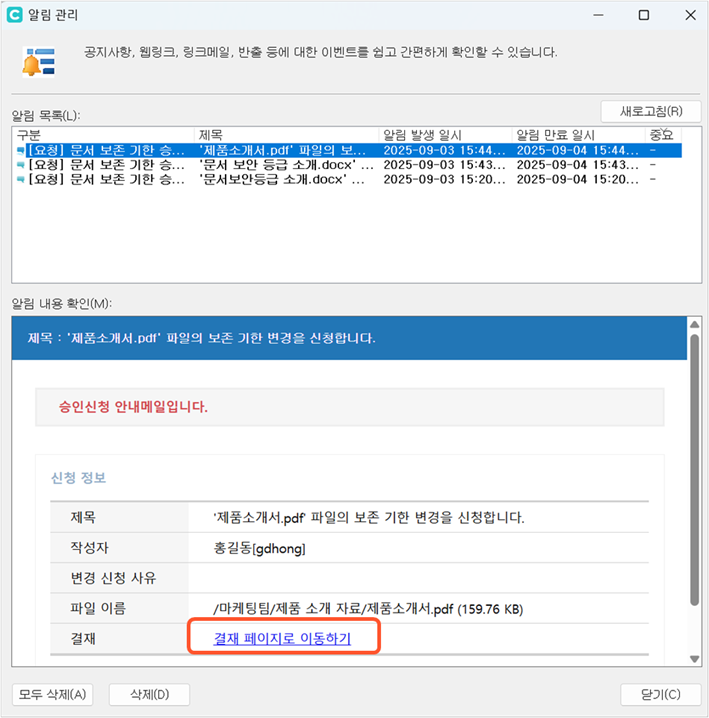Close the dialog with the 닫기(C) button

(658, 695)
